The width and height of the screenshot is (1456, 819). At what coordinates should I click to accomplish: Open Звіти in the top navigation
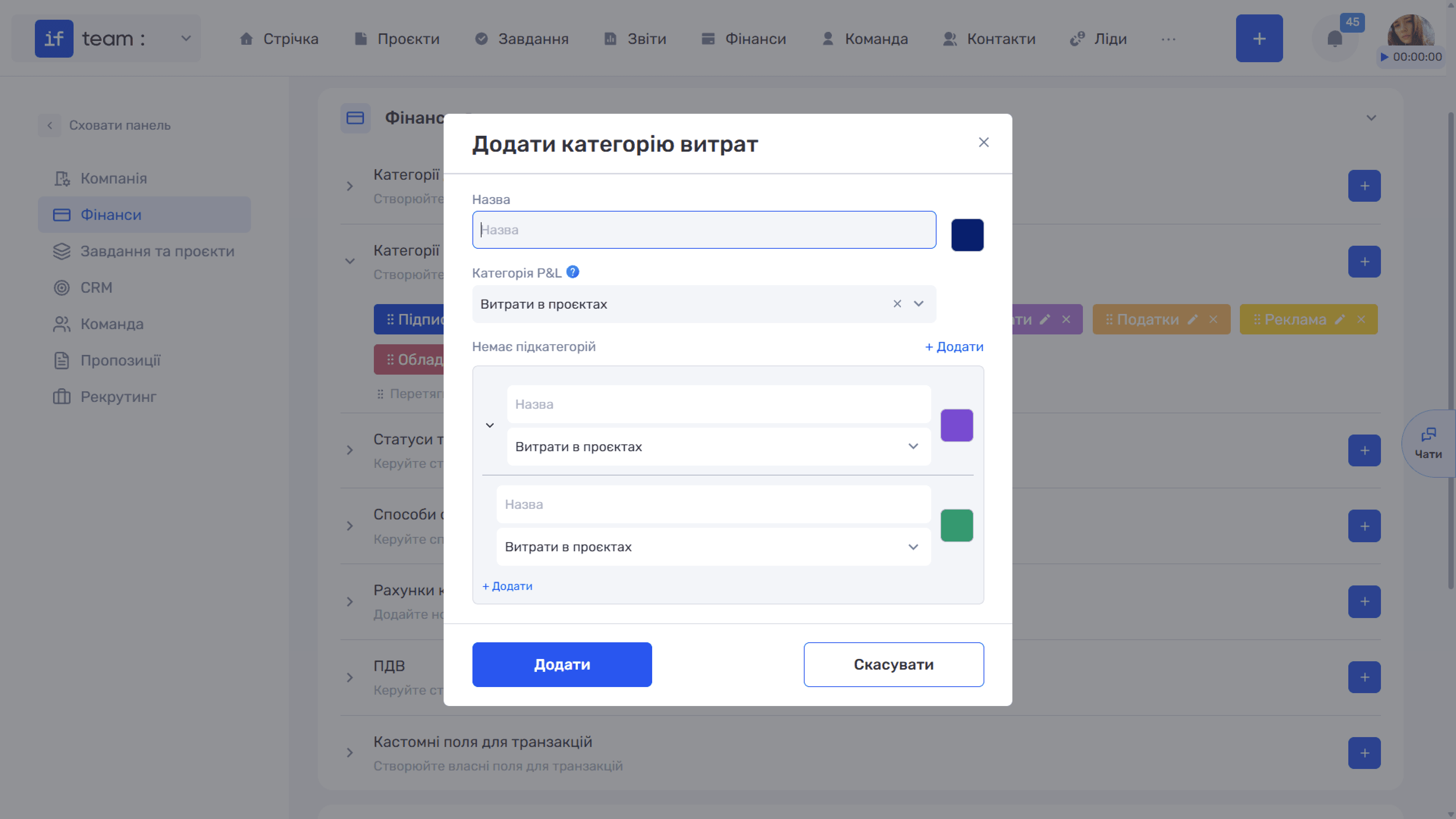pos(635,39)
